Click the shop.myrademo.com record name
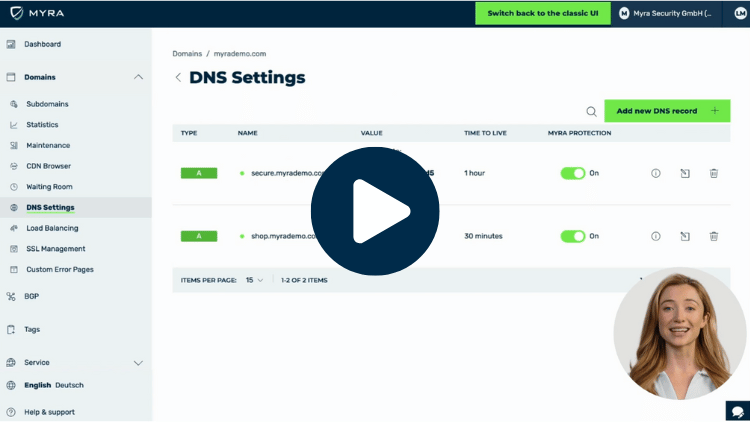The height and width of the screenshot is (422, 750). click(284, 236)
